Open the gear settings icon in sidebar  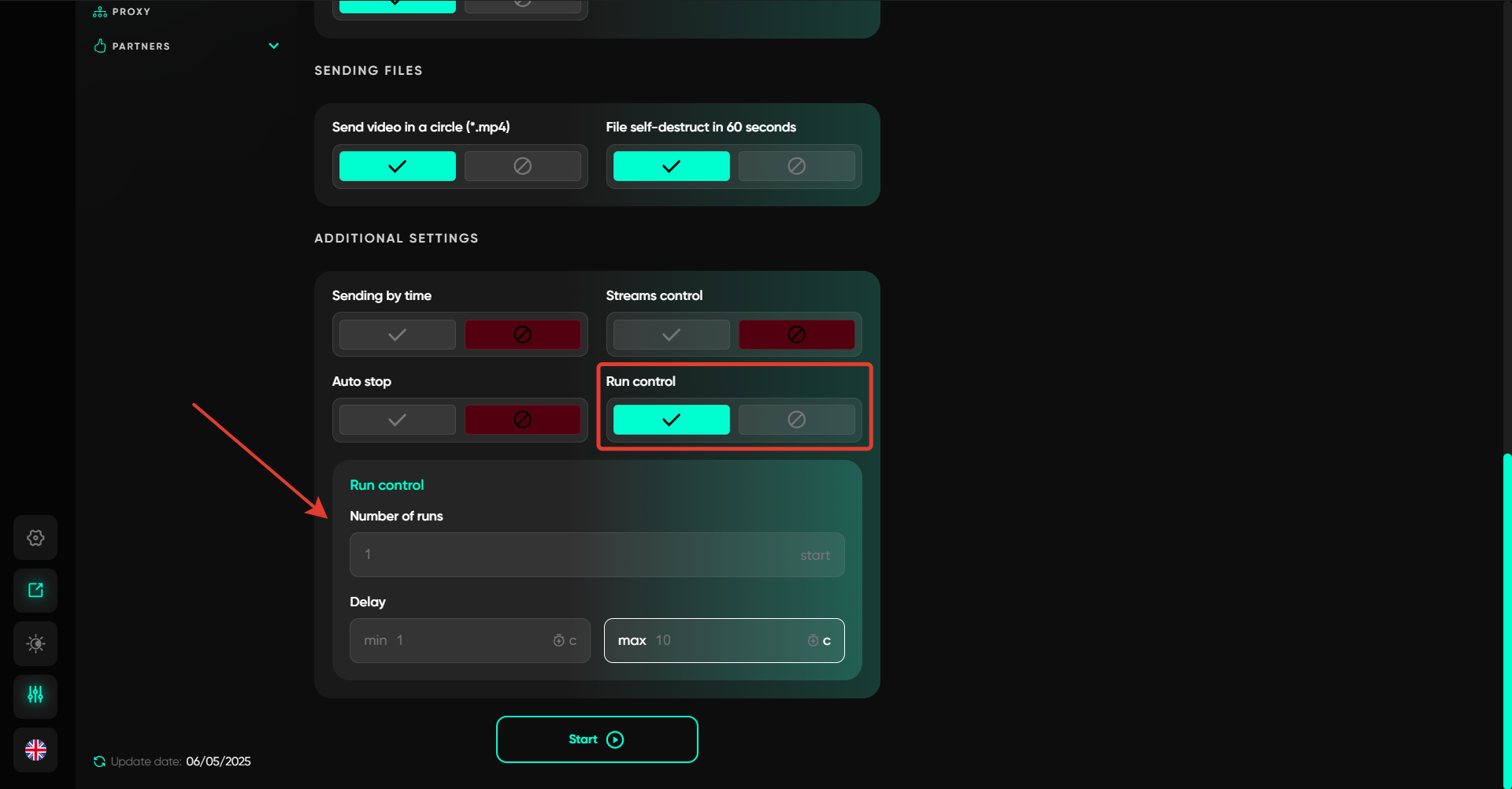click(35, 538)
